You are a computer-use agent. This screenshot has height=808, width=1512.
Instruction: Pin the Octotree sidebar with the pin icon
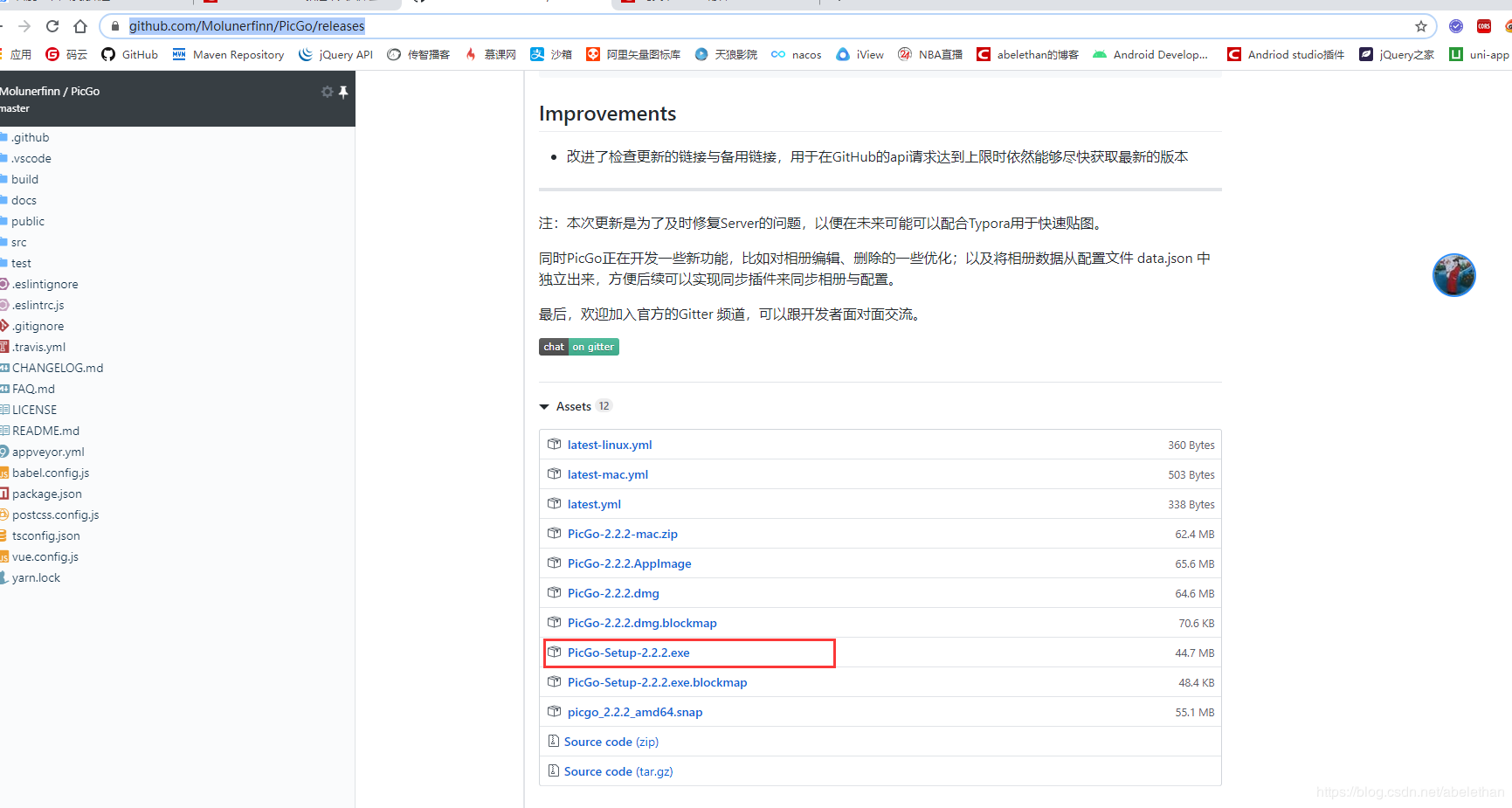pyautogui.click(x=343, y=92)
